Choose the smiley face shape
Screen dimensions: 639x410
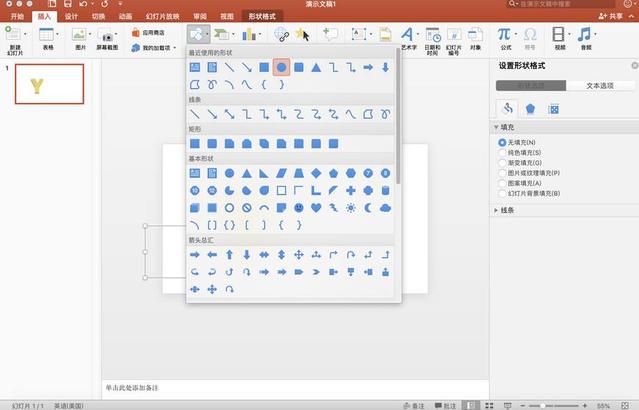(x=299, y=208)
